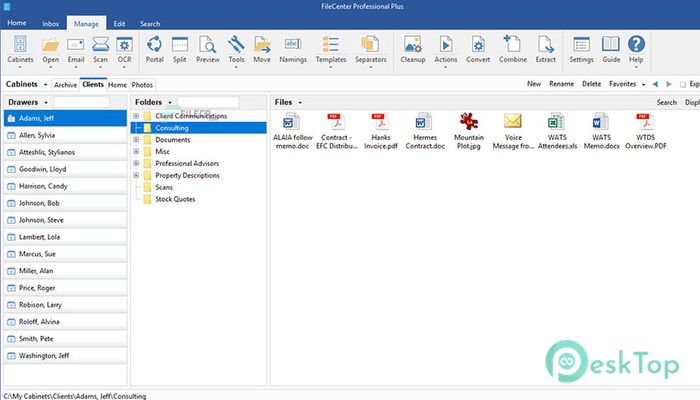Open the Settings ribbon icon

[x=581, y=50]
